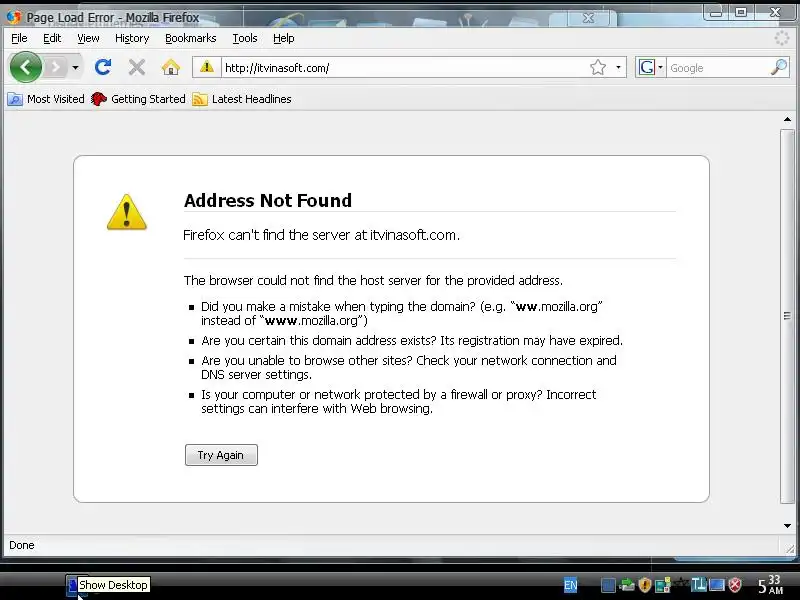Open the View menu
Image resolution: width=800 pixels, height=600 pixels.
point(88,38)
